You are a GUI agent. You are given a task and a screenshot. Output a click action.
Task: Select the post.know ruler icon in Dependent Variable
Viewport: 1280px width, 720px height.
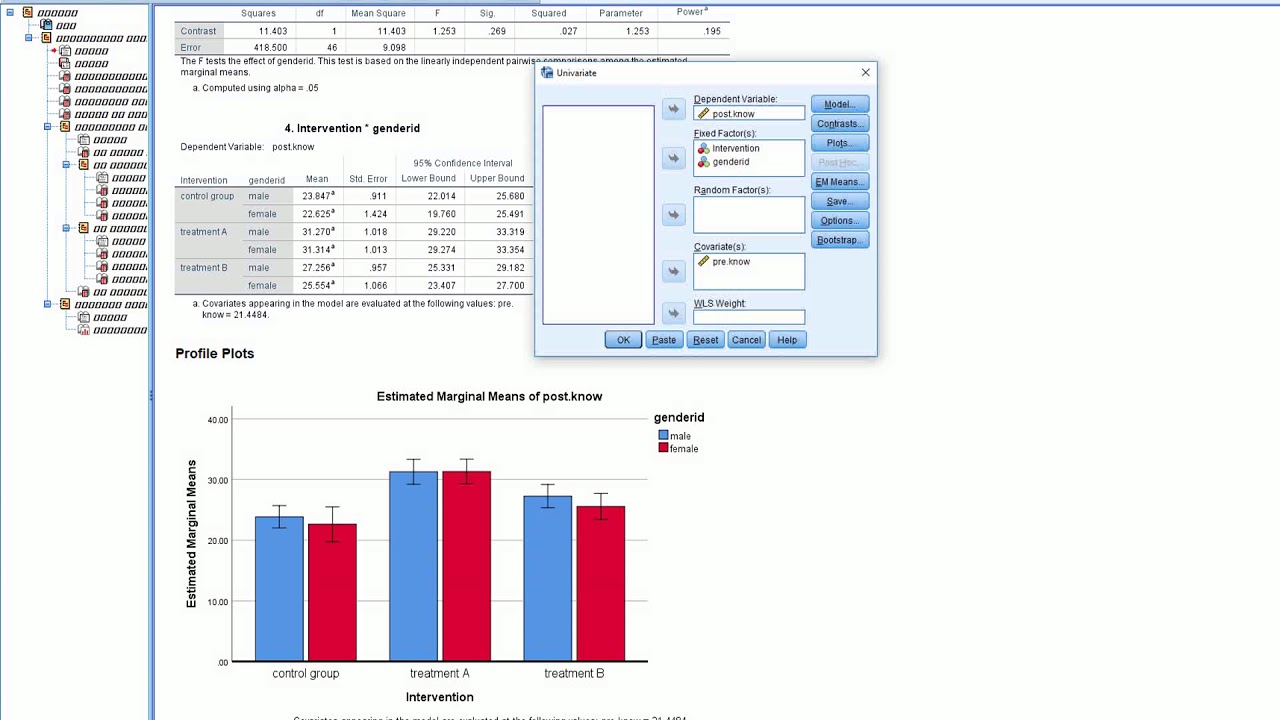tap(703, 114)
